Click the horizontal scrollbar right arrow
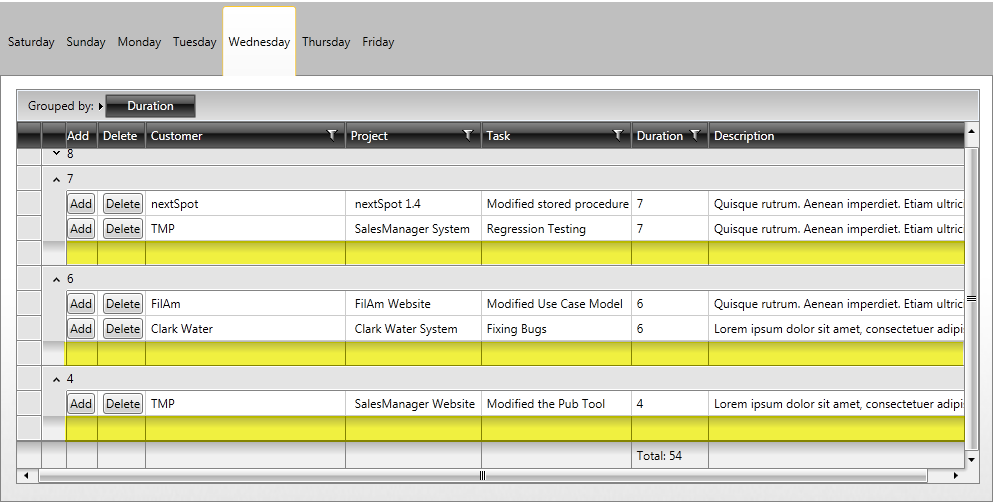The height and width of the screenshot is (502, 993). 956,475
